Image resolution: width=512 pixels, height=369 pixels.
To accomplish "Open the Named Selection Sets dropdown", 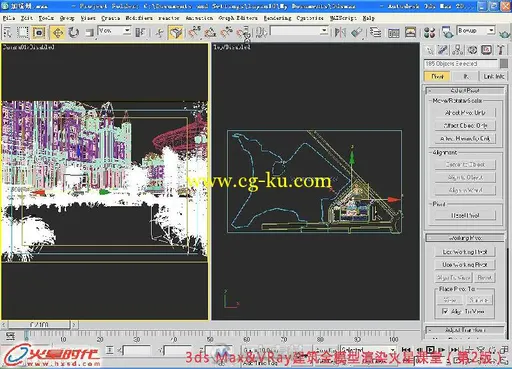I will [299, 31].
